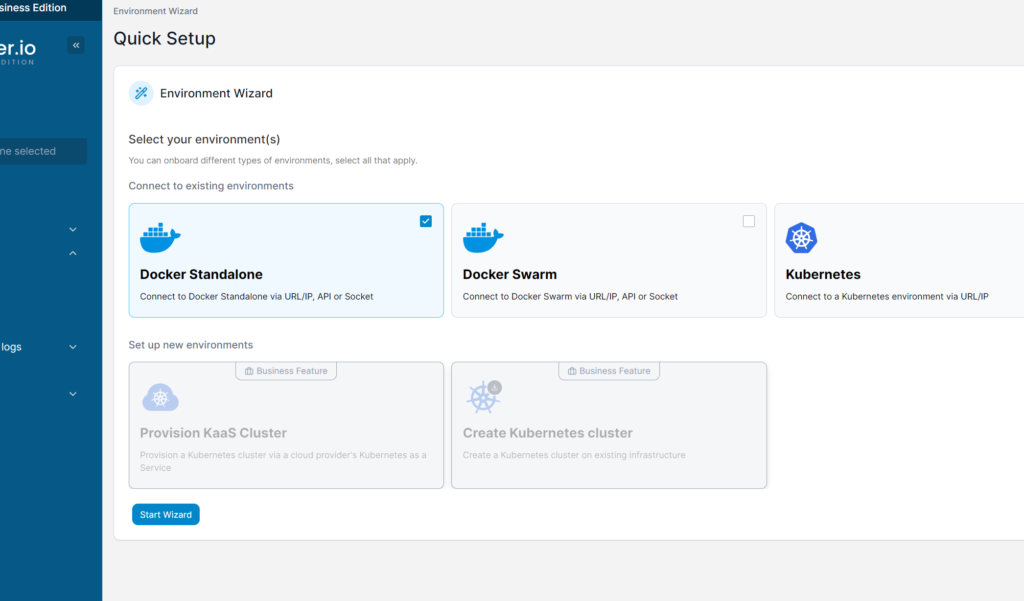Viewport: 1024px width, 601px height.
Task: Click the Create Kubernetes cluster title
Action: tap(548, 433)
